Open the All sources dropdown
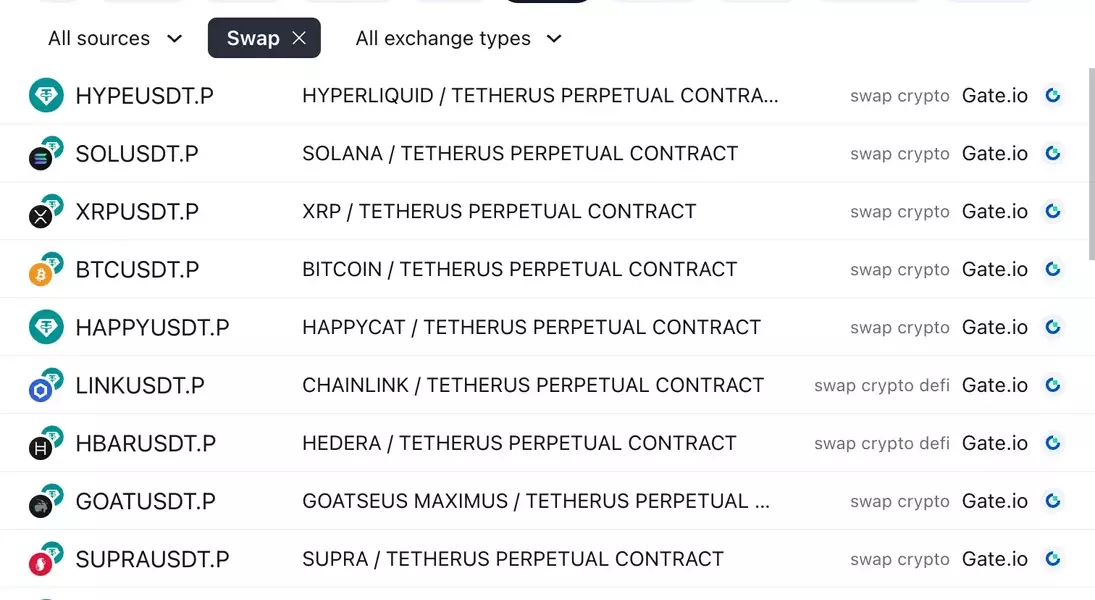Screen dimensions: 1095x600 click(115, 38)
